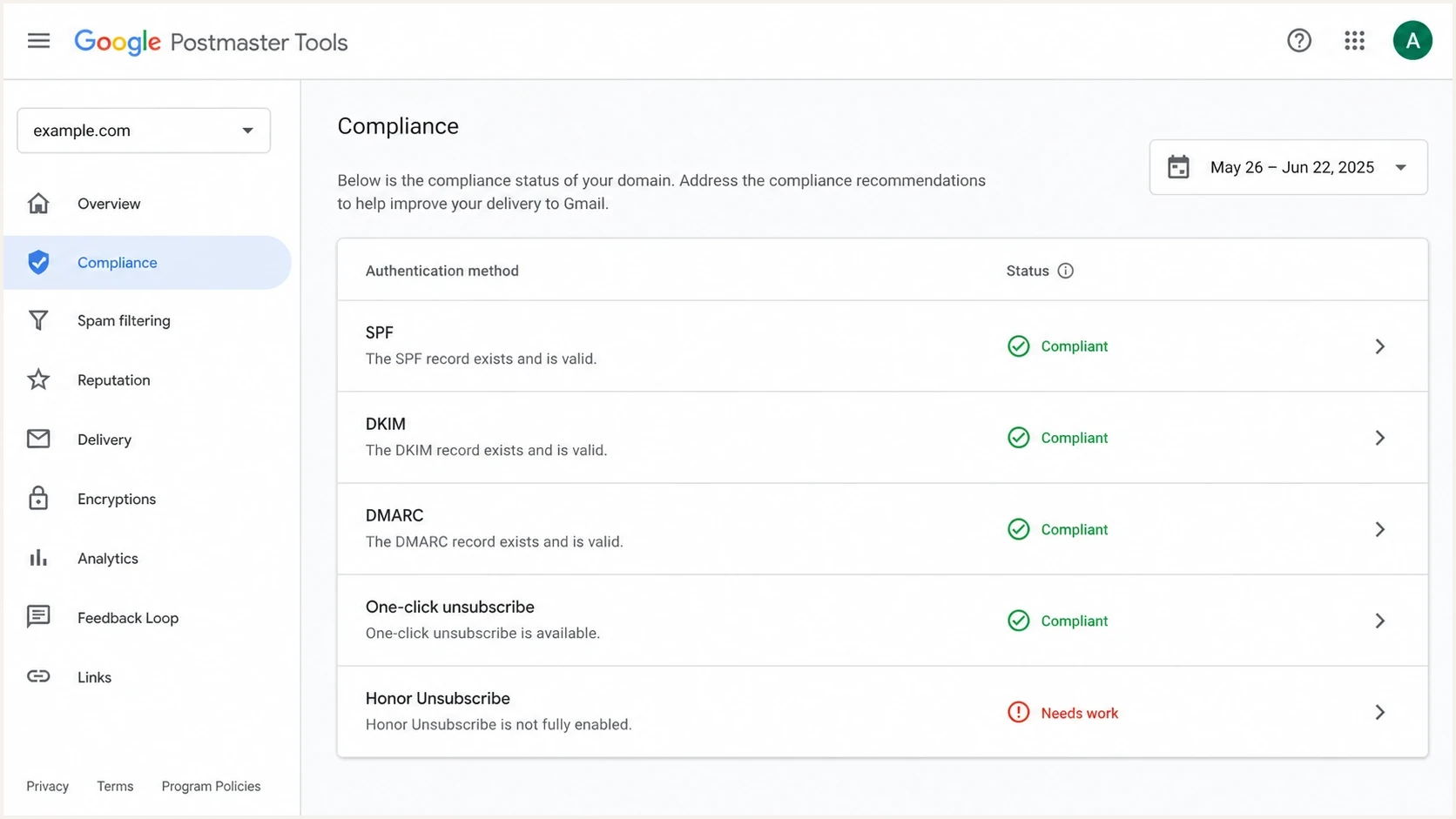
Task: Click 'The SPF record exists and is valid.'
Action: (482, 359)
